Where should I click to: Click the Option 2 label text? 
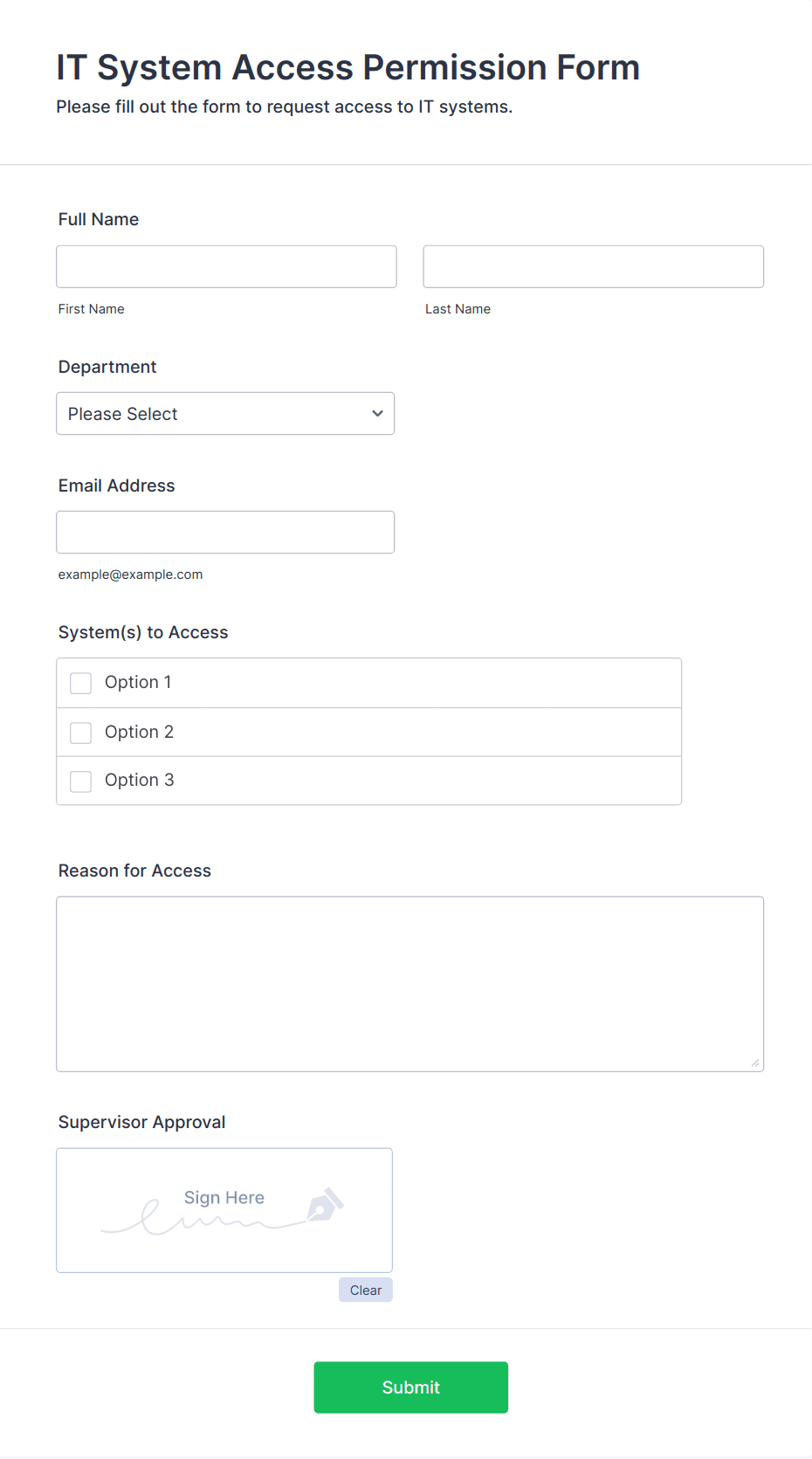pyautogui.click(x=139, y=732)
